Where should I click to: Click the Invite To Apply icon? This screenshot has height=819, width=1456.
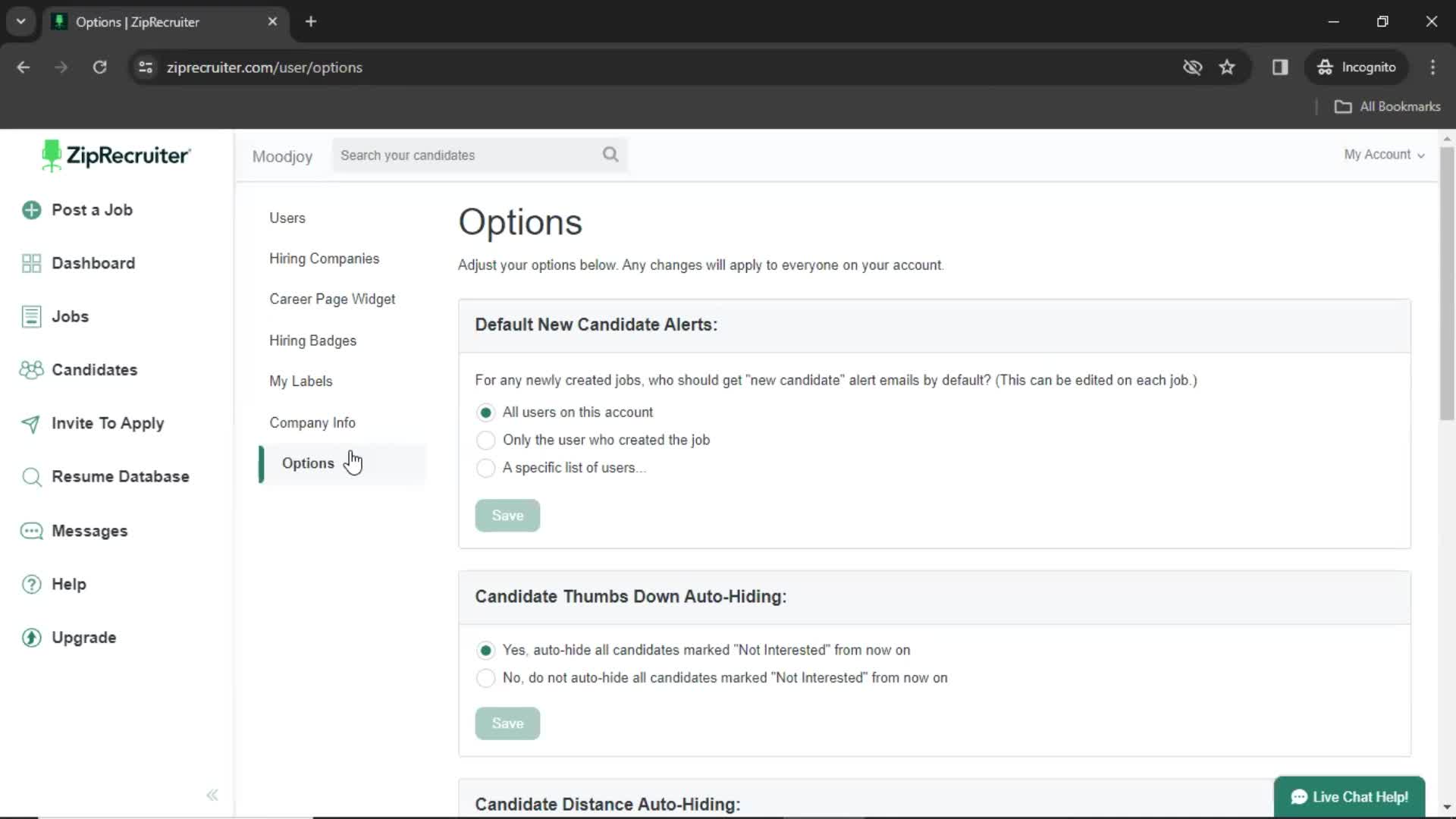[31, 423]
